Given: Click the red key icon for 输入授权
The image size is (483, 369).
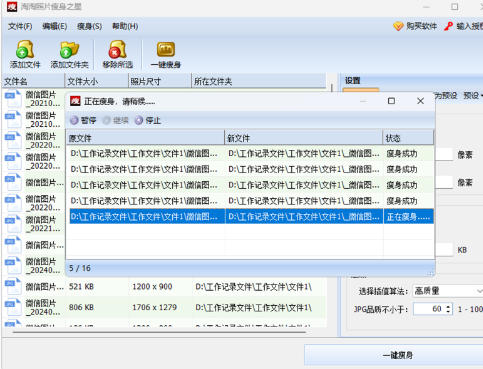Looking at the screenshot, I should point(448,26).
